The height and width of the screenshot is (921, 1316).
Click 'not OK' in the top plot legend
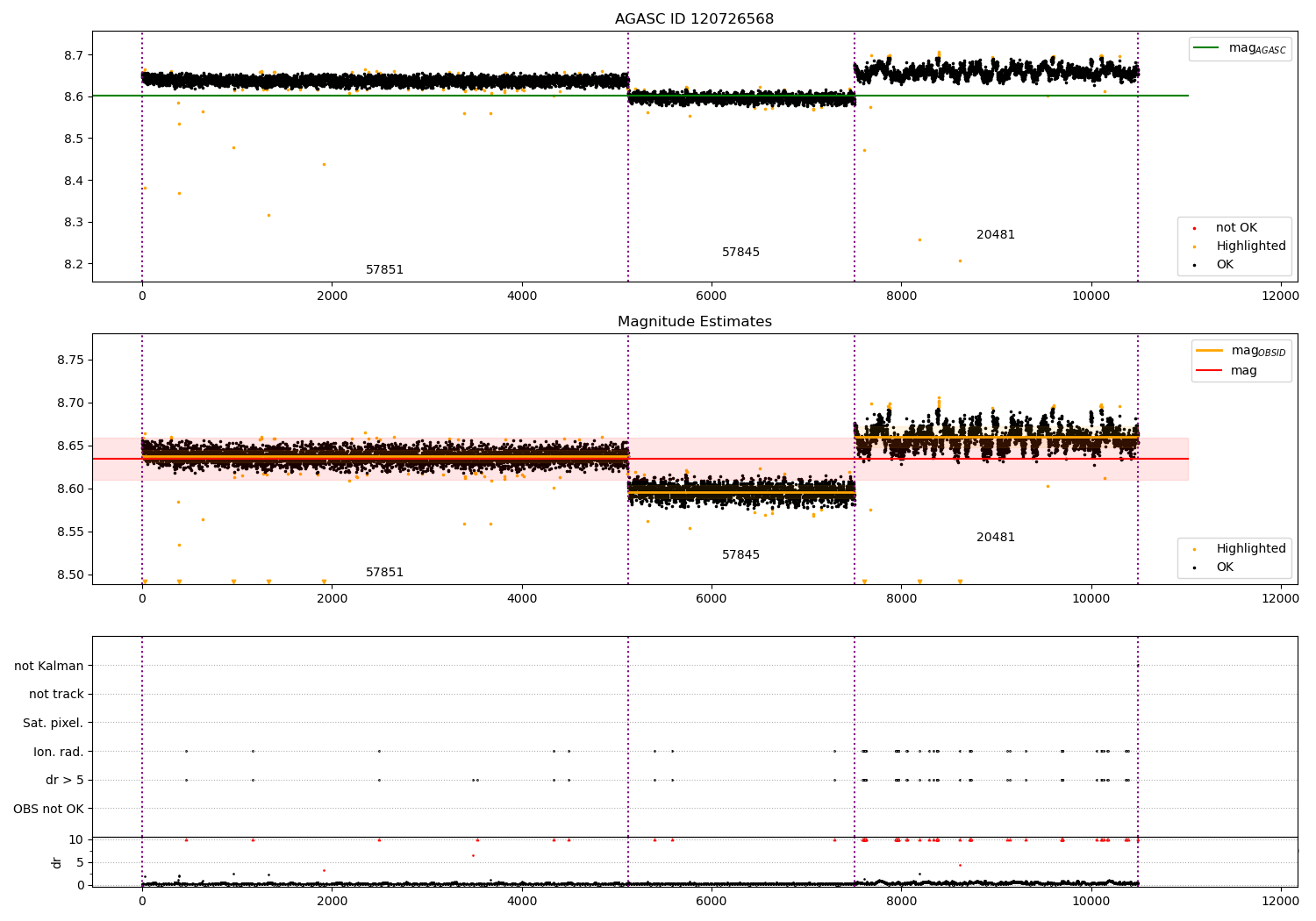pos(1236,228)
